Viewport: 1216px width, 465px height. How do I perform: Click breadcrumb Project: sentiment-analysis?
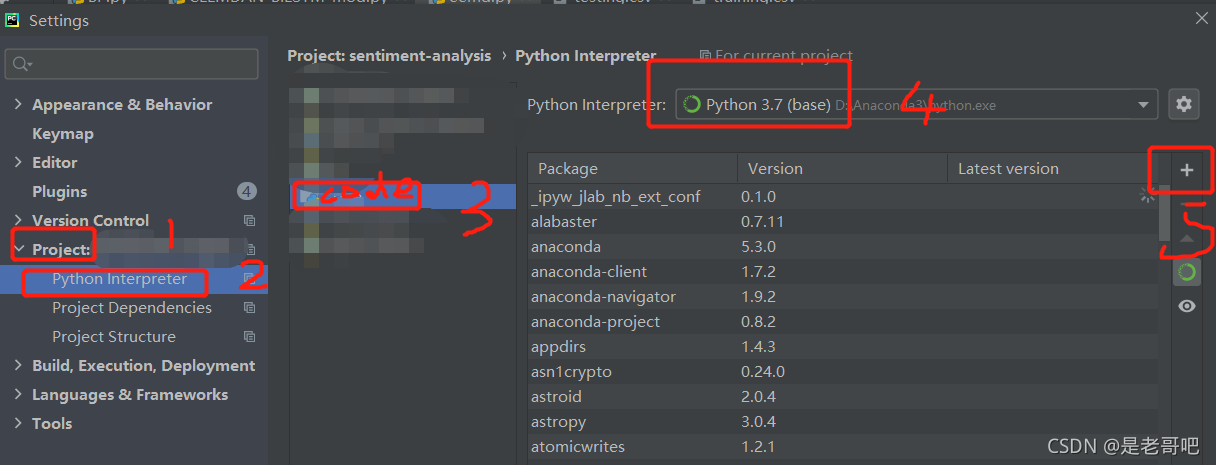(x=389, y=56)
